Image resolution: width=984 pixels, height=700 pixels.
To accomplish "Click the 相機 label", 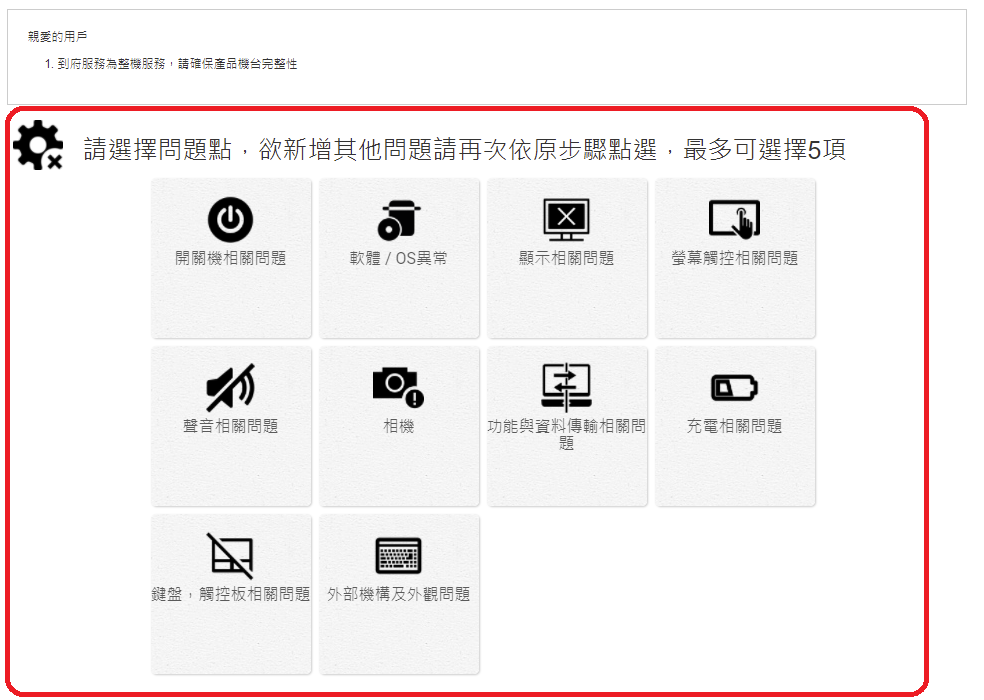I will tap(398, 426).
